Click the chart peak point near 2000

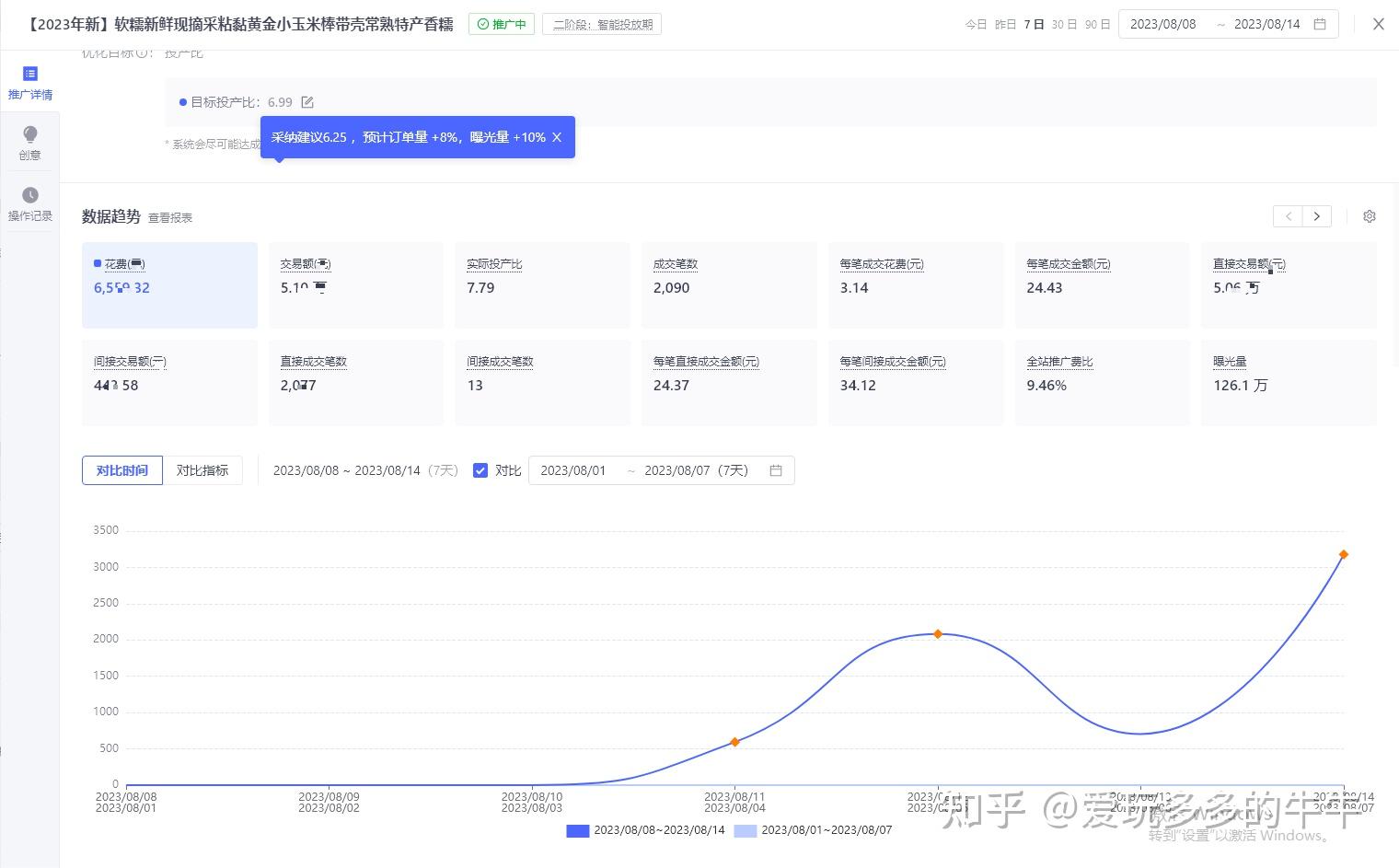tap(938, 634)
